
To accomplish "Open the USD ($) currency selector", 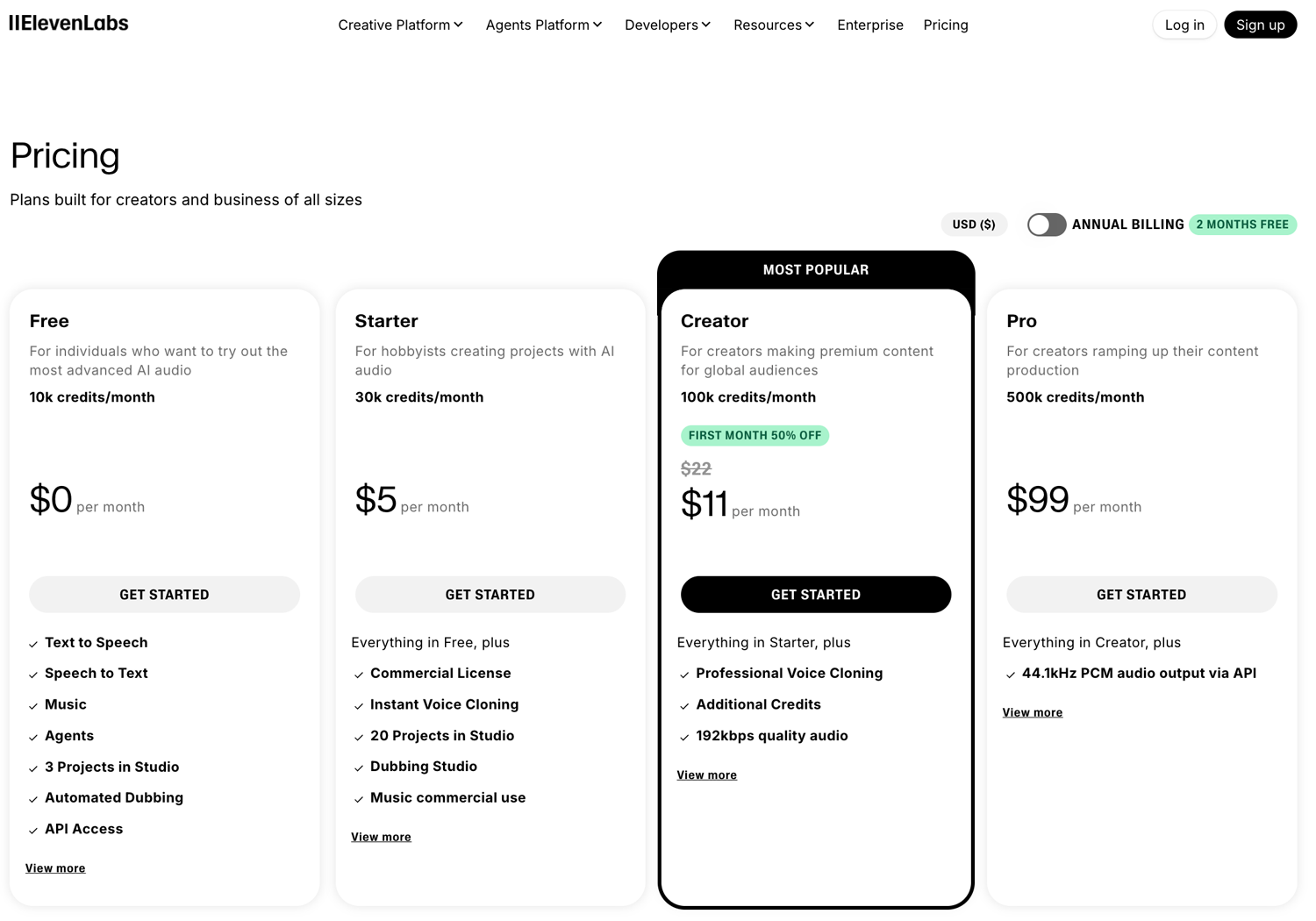I will [974, 225].
